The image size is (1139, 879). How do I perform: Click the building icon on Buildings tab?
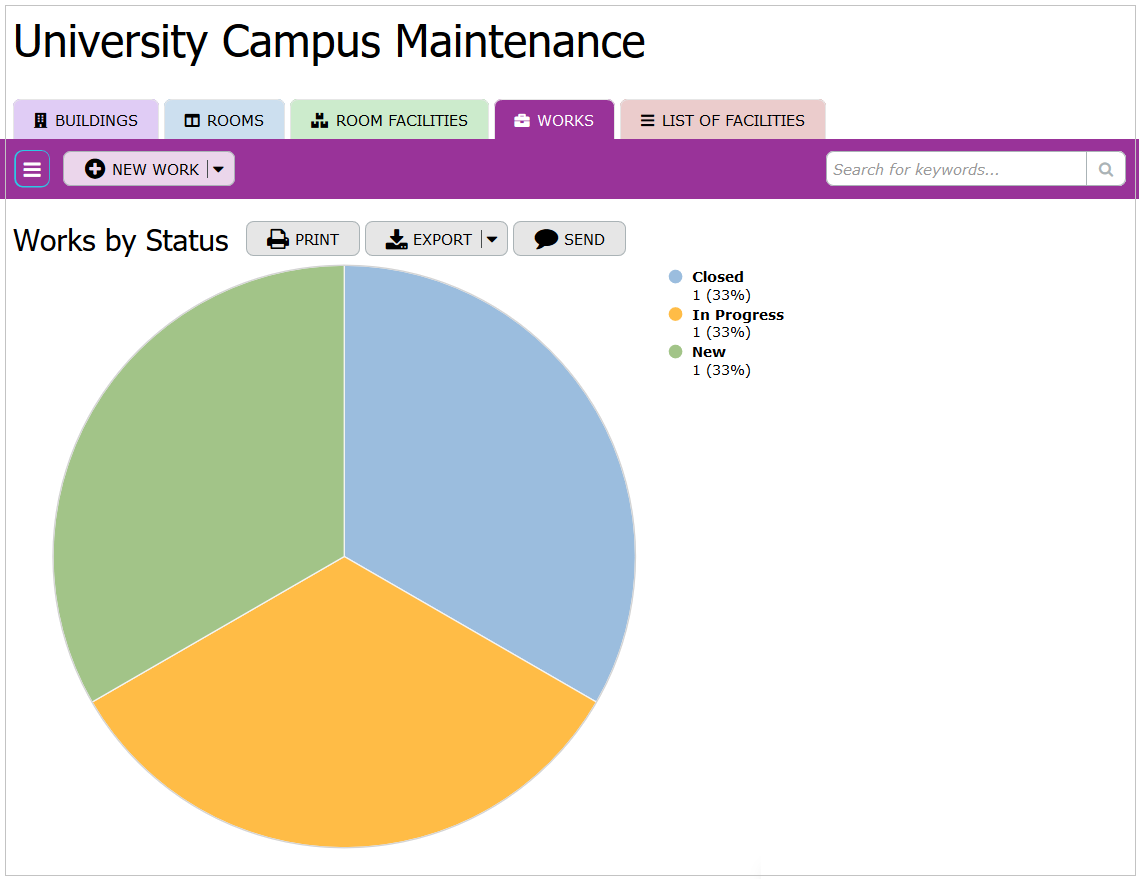(x=41, y=121)
